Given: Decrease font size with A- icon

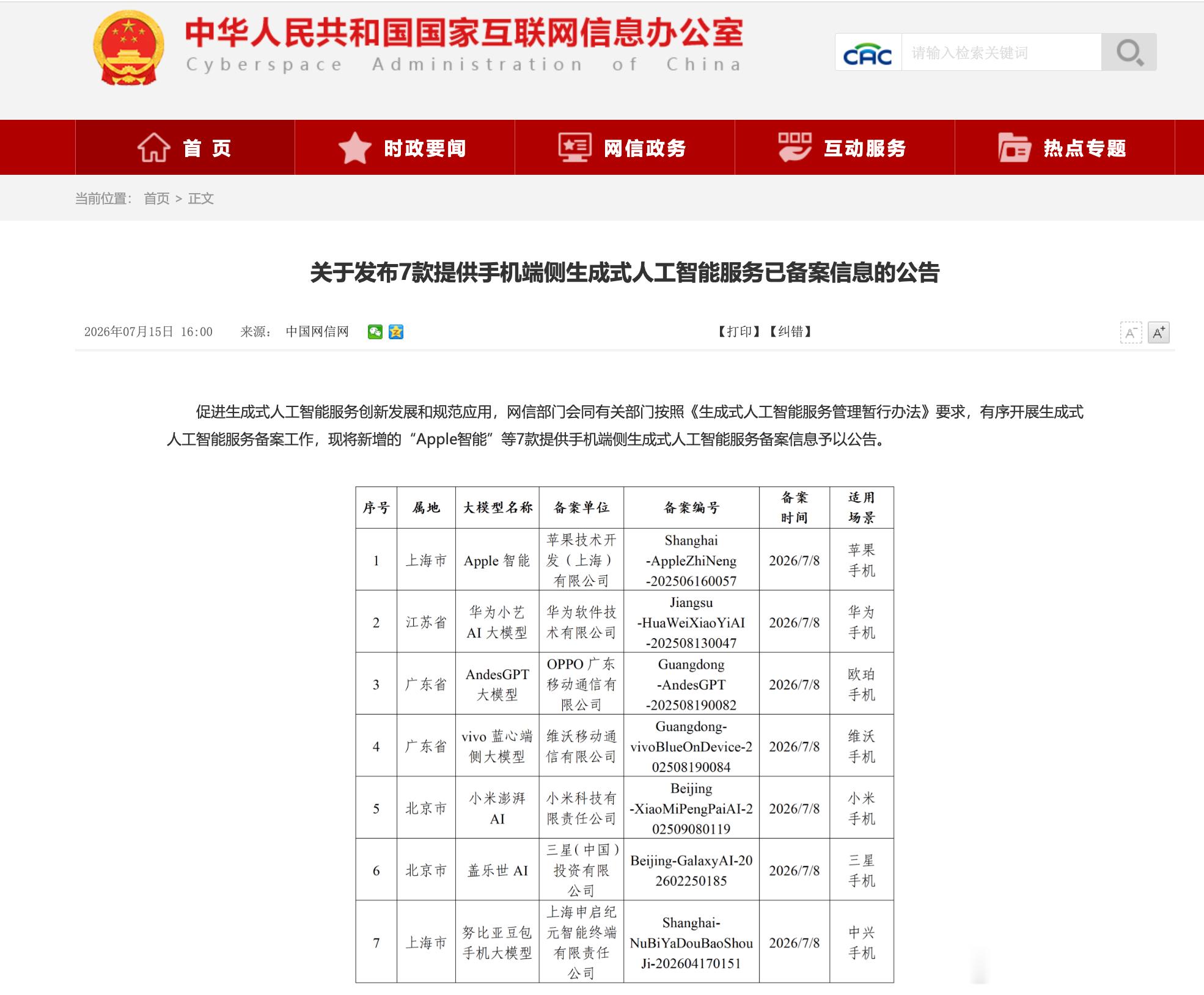Looking at the screenshot, I should (1131, 332).
